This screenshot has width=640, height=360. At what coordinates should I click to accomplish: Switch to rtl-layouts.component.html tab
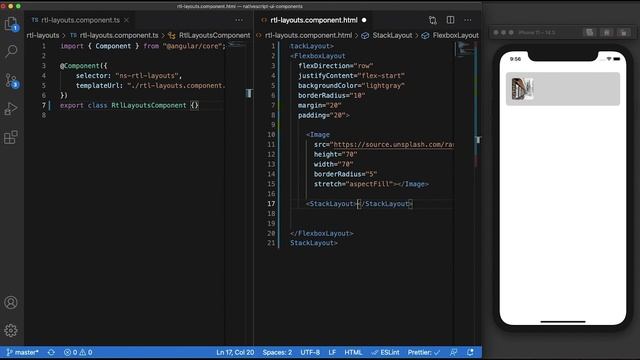click(x=314, y=20)
